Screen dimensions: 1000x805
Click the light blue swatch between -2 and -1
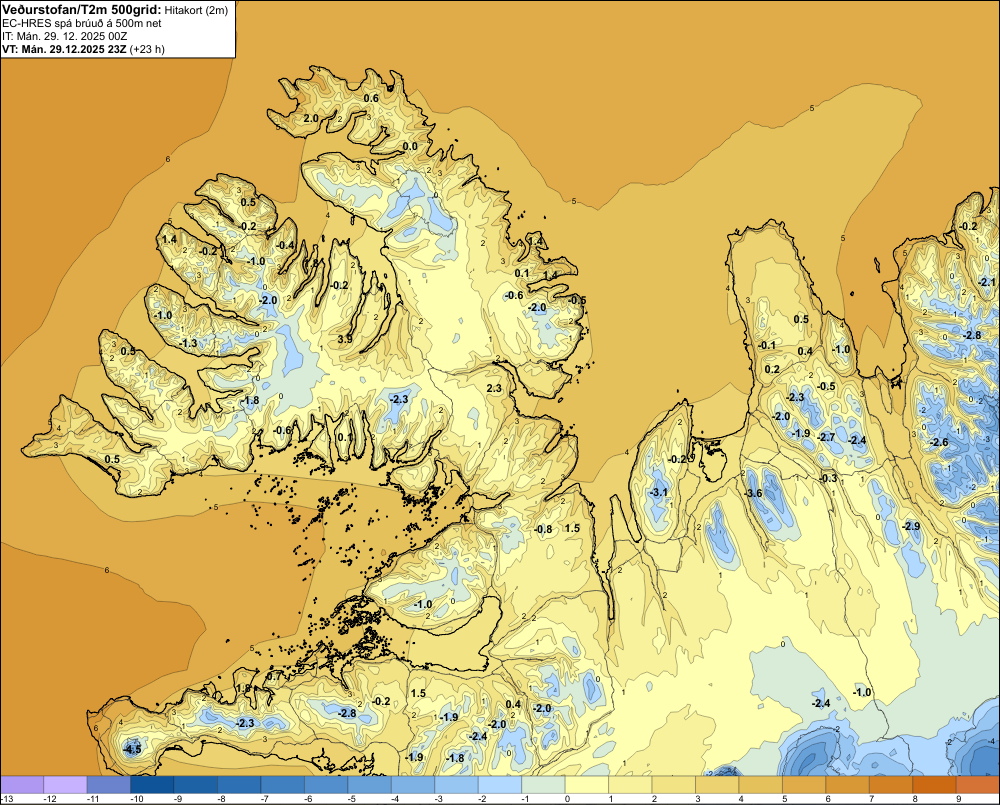500,785
